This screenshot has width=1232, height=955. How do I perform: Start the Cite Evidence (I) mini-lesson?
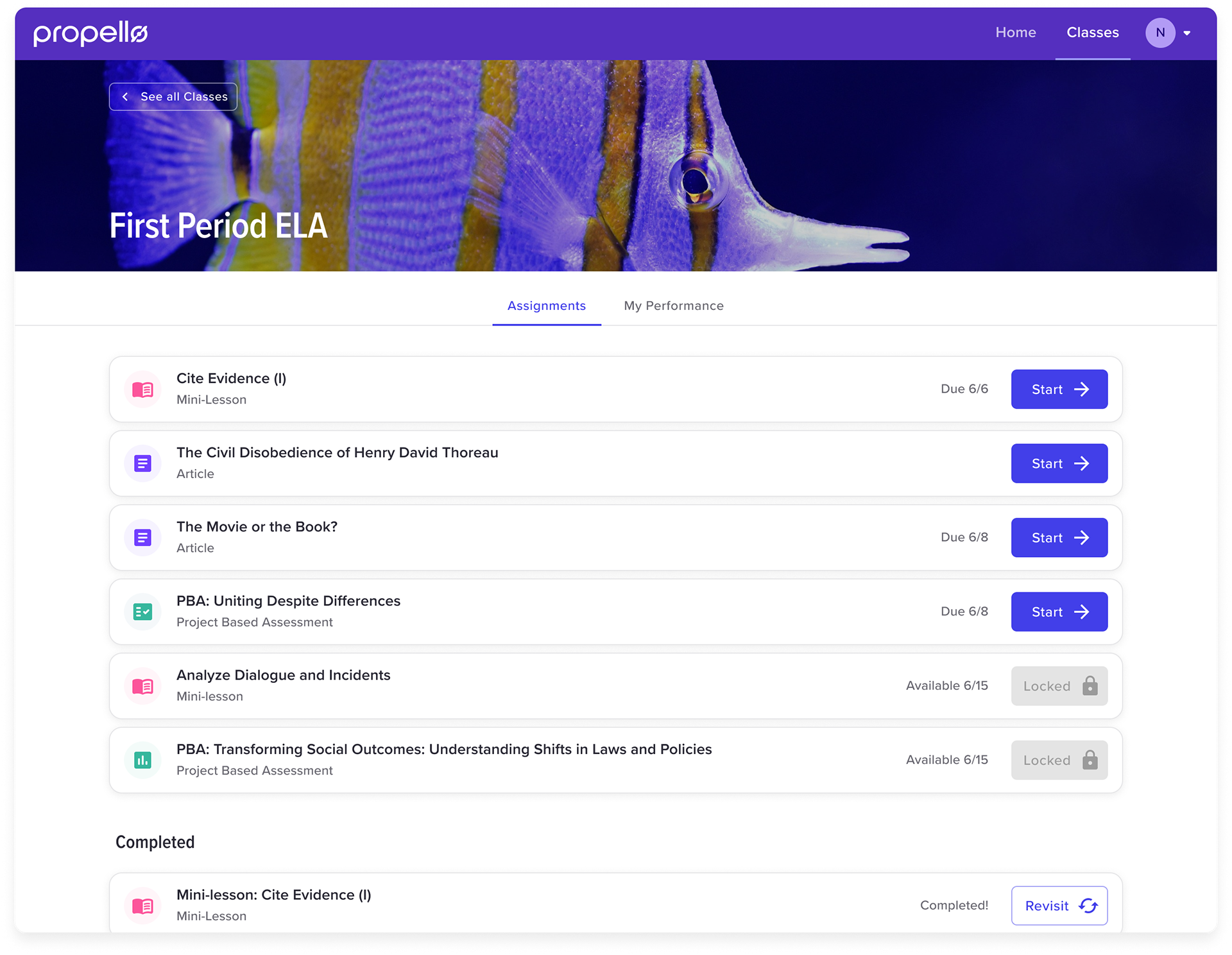tap(1059, 389)
